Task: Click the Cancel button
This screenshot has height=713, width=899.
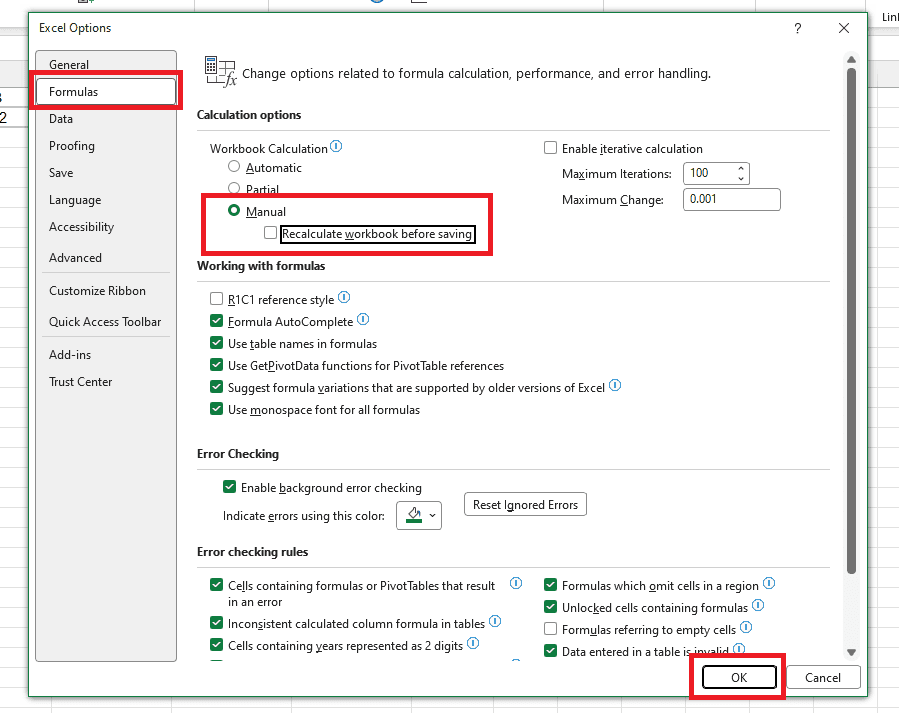Action: (823, 677)
